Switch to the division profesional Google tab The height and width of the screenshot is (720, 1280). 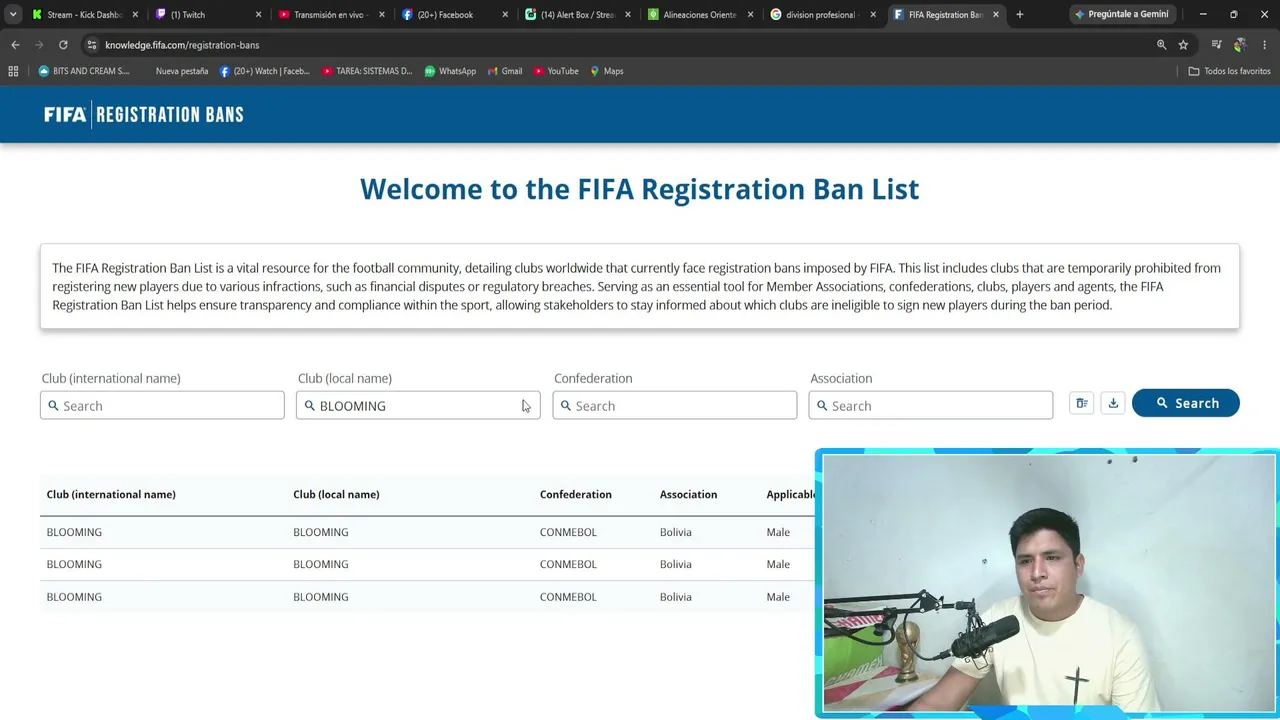point(823,14)
